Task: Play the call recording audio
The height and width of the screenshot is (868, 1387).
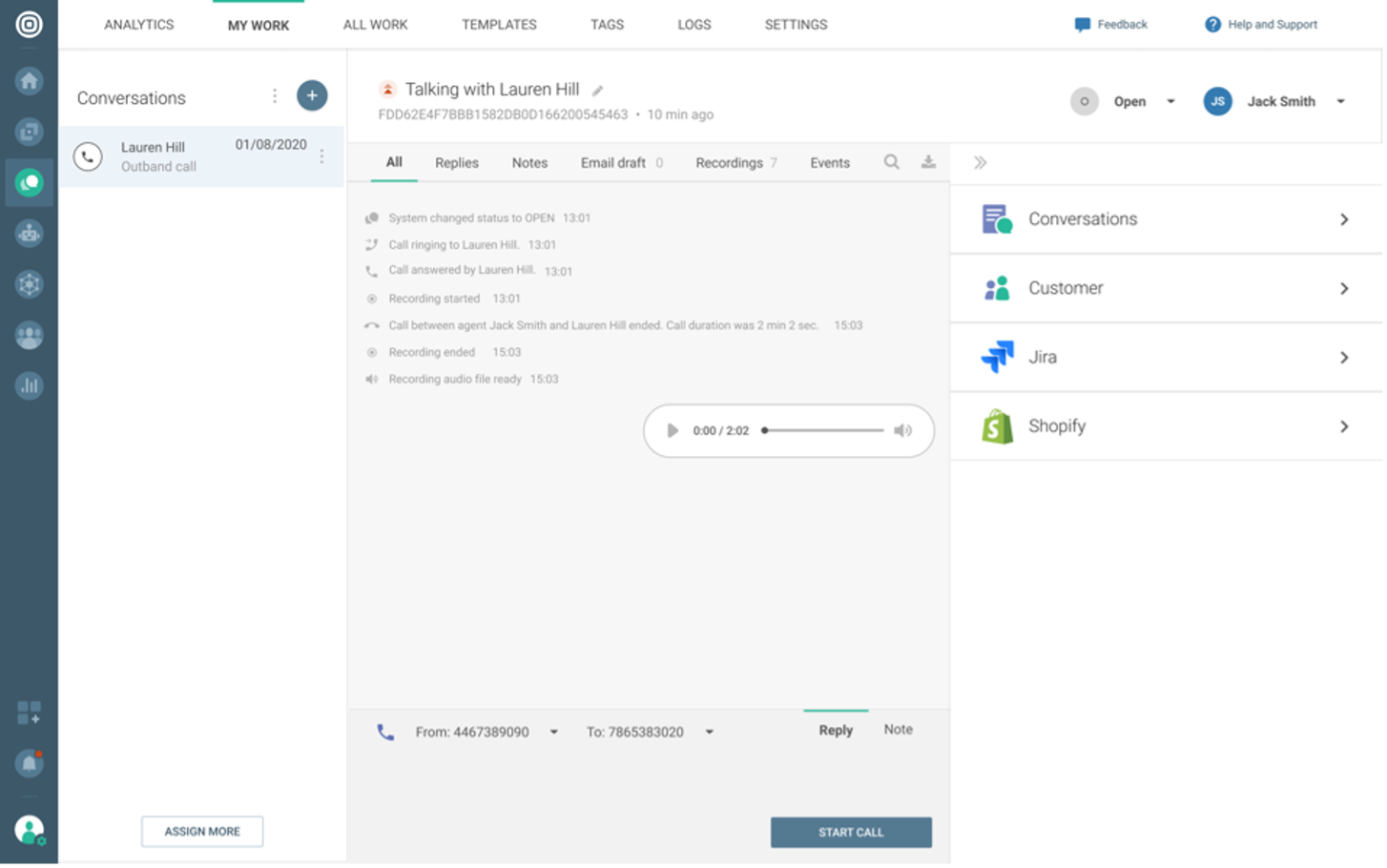Action: tap(673, 431)
